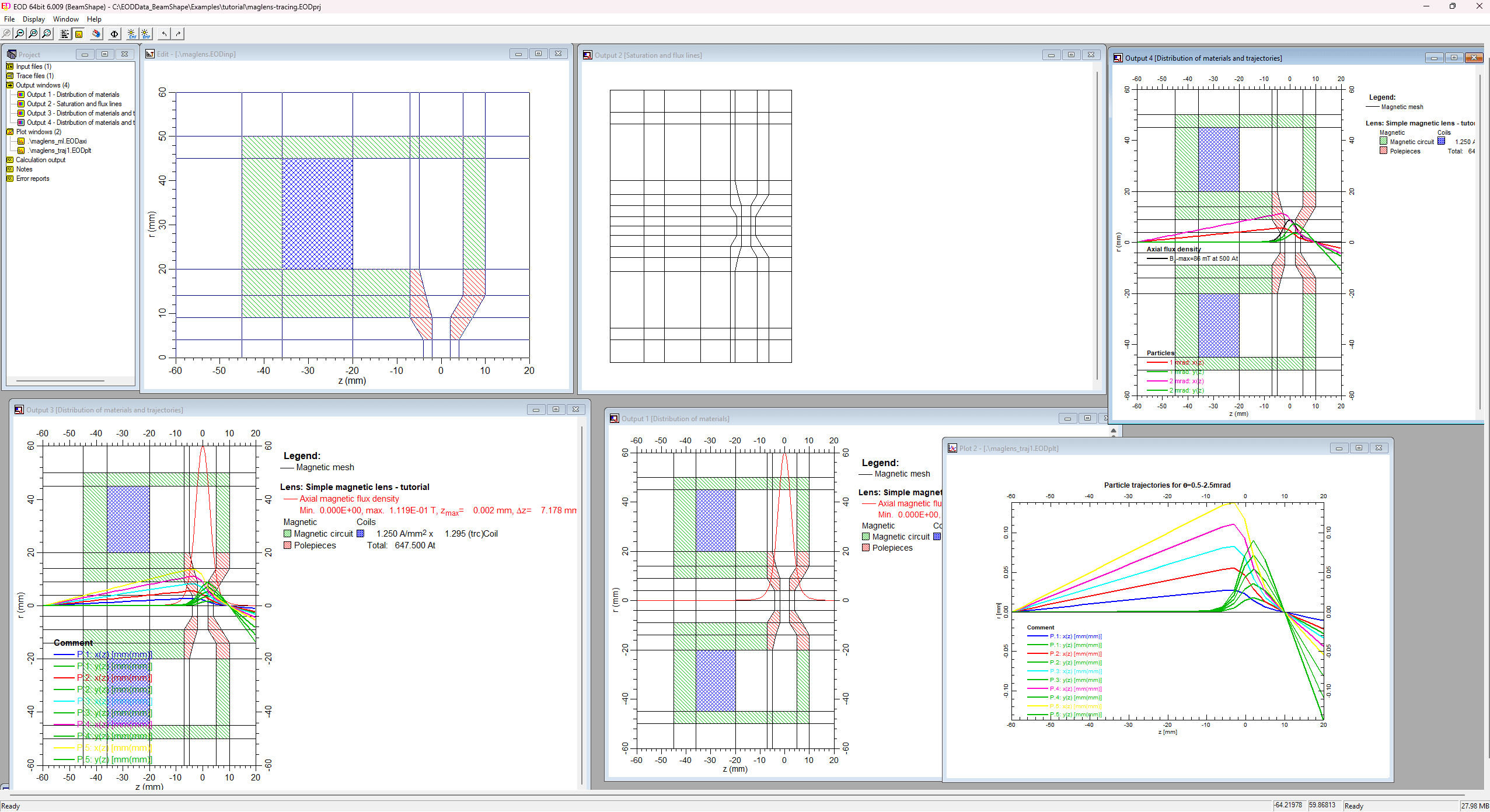Open the Error reports item
1490x812 pixels.
click(33, 178)
